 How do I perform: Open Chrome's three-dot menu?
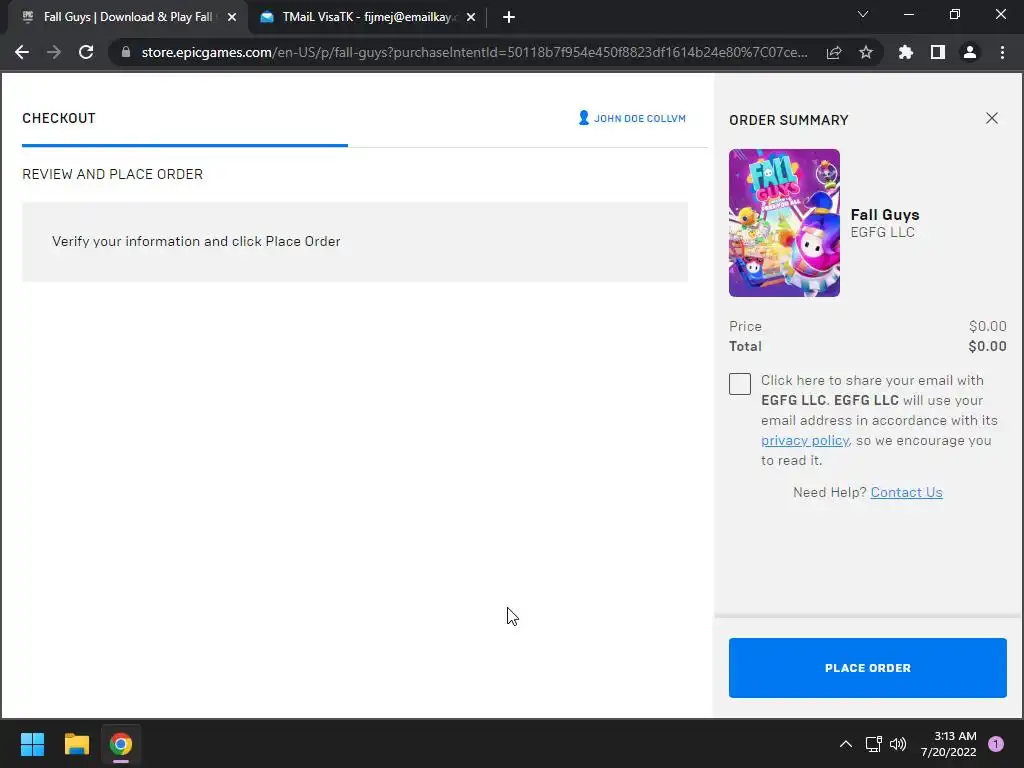pos(1002,52)
